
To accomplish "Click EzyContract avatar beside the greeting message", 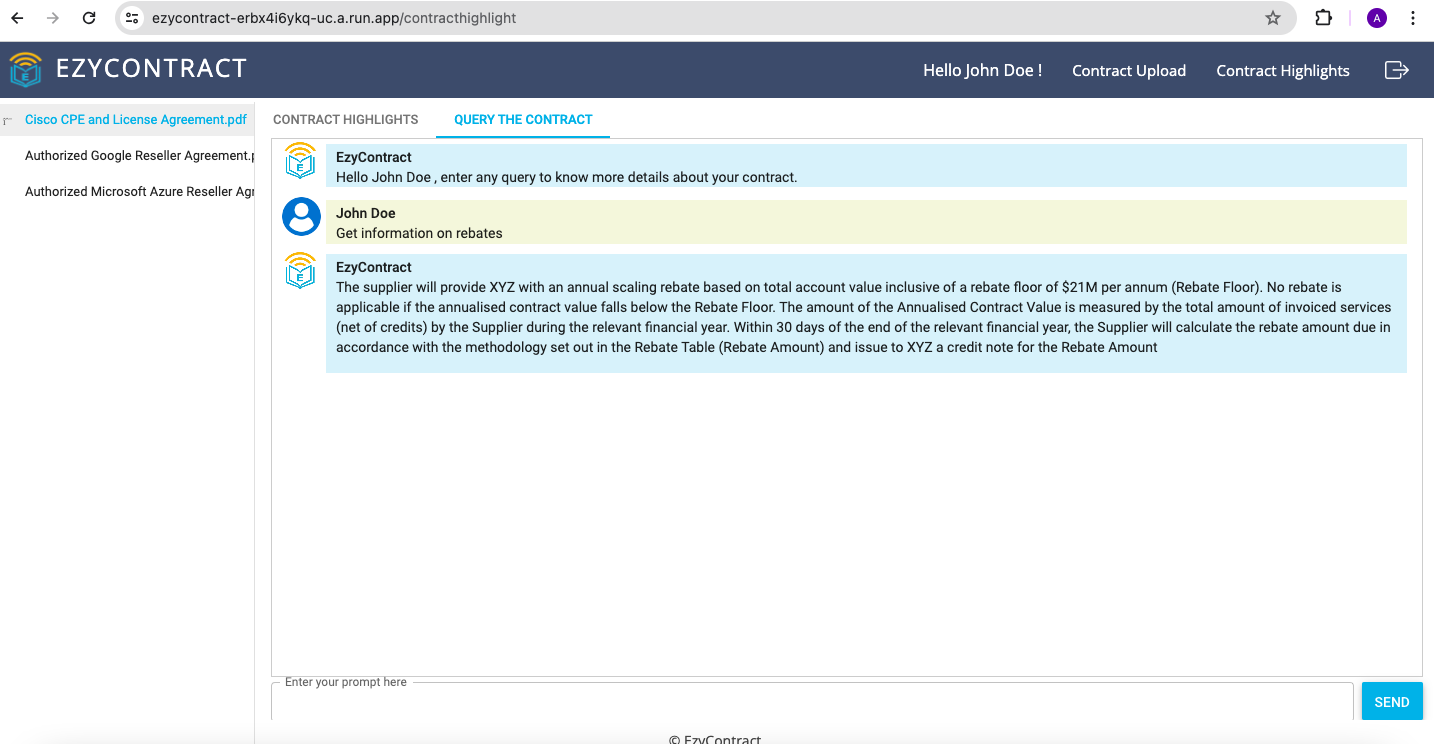I will click(x=300, y=161).
